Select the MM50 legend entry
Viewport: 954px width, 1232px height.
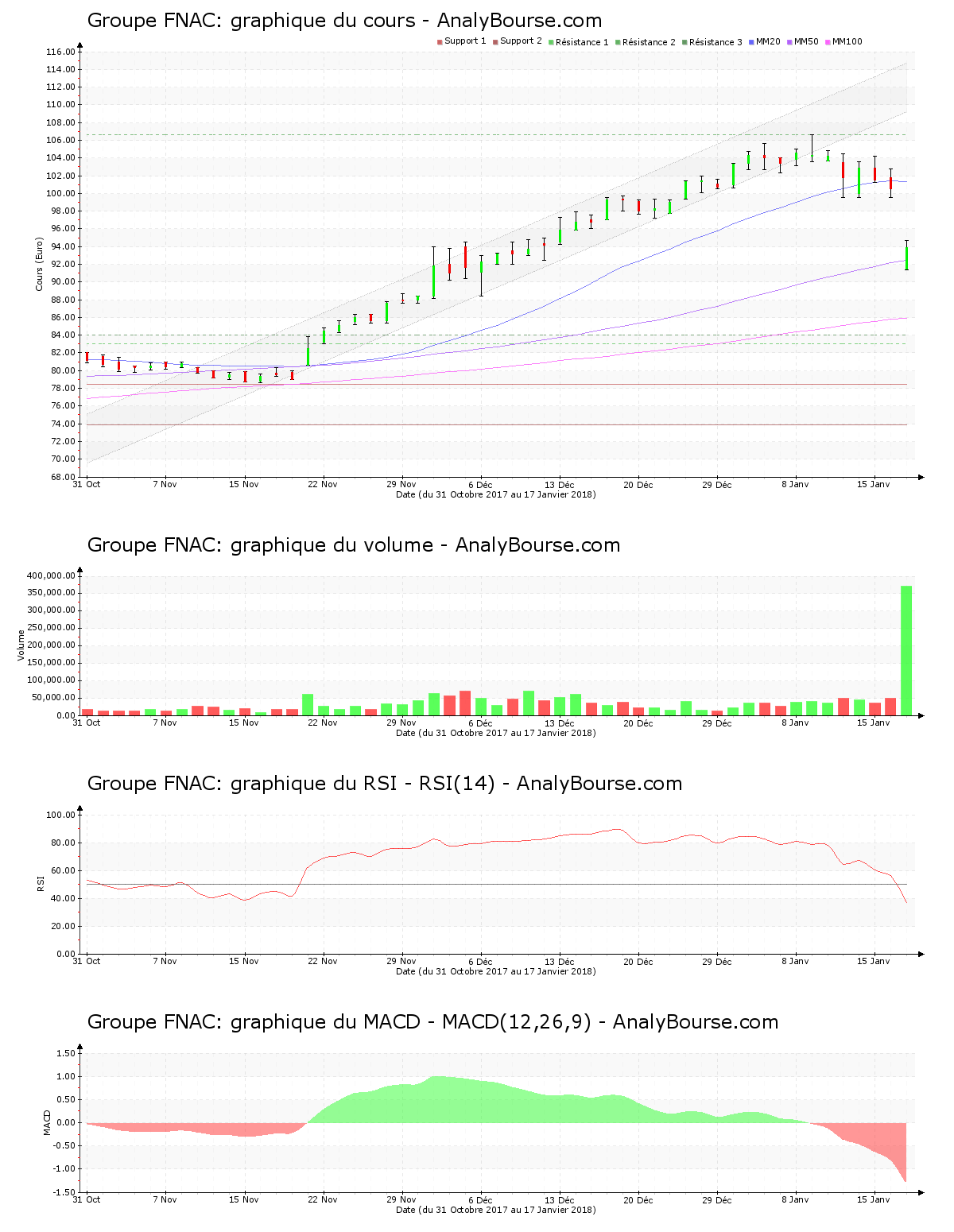point(802,41)
